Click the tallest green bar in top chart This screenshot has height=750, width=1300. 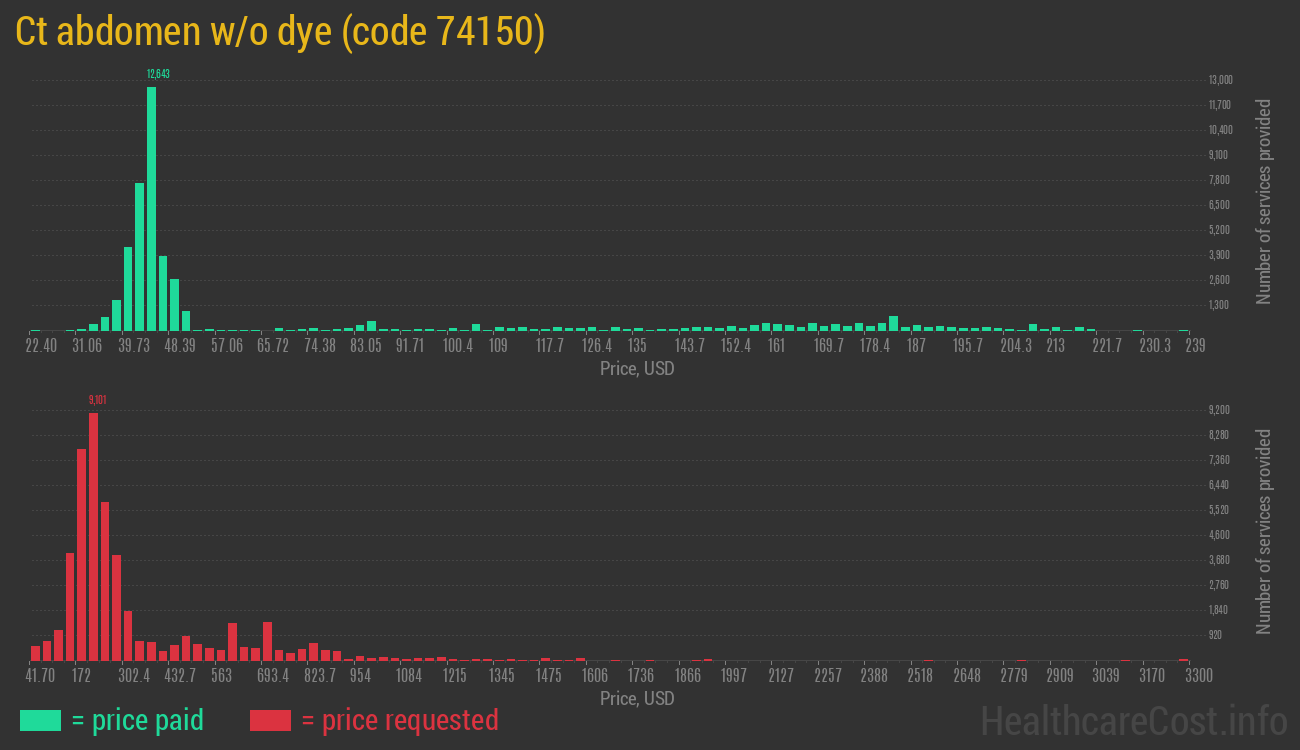coord(151,208)
